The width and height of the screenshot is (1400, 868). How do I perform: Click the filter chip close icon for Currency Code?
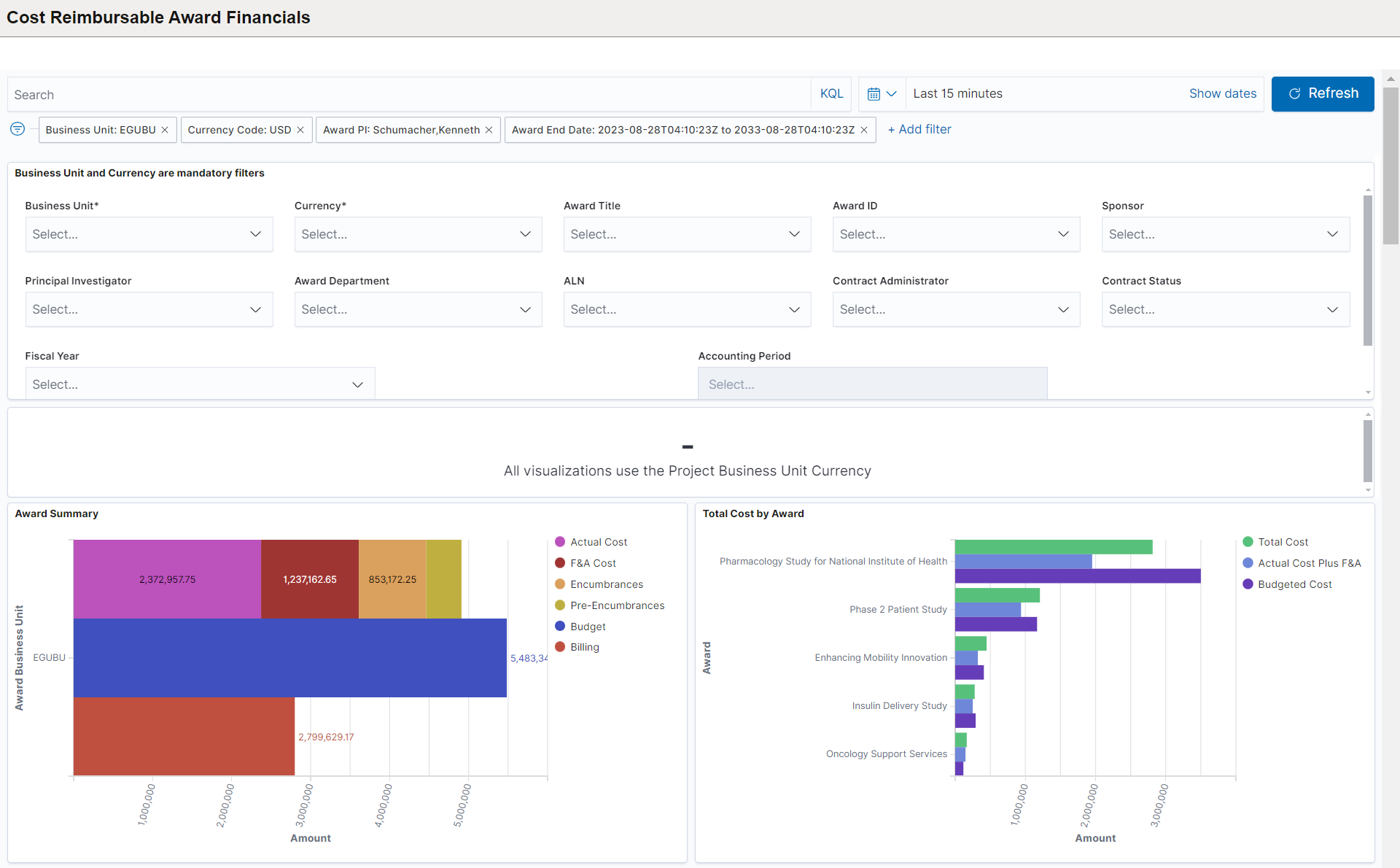[303, 130]
